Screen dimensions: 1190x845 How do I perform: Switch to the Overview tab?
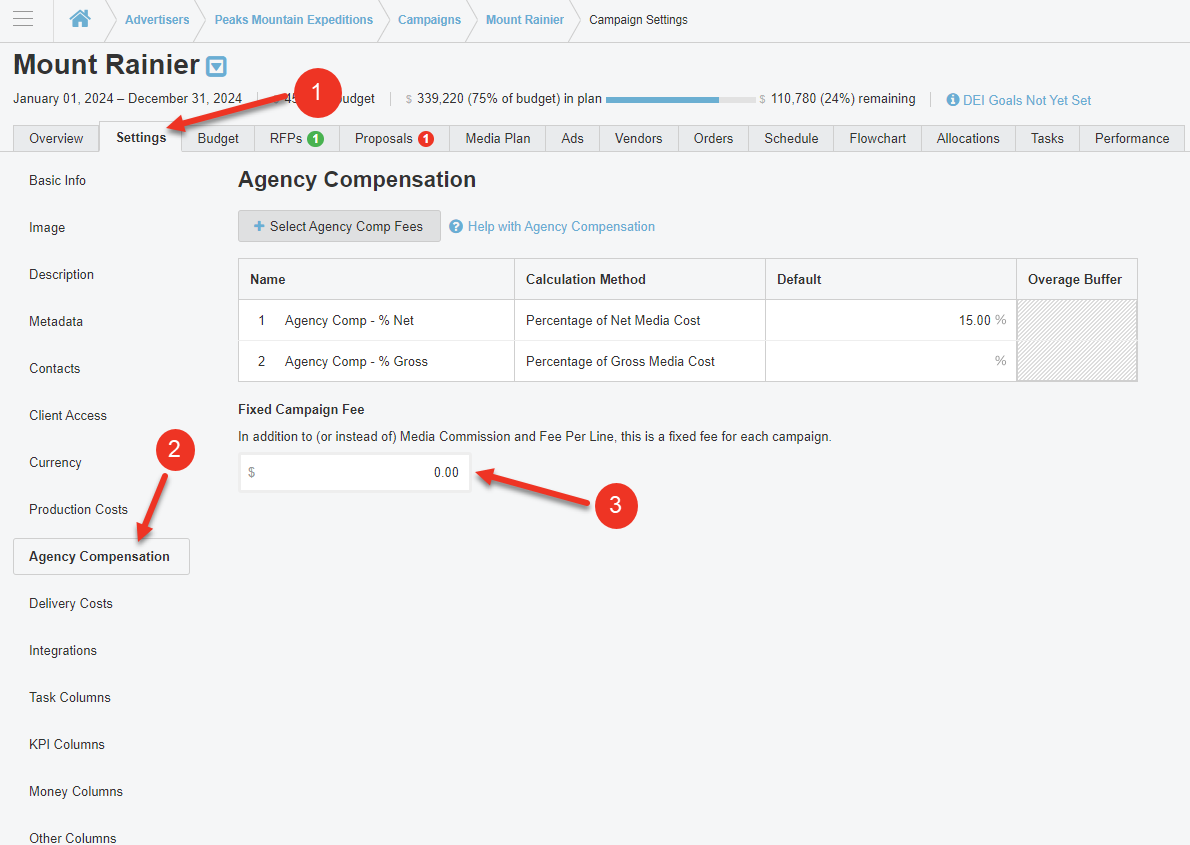(56, 138)
